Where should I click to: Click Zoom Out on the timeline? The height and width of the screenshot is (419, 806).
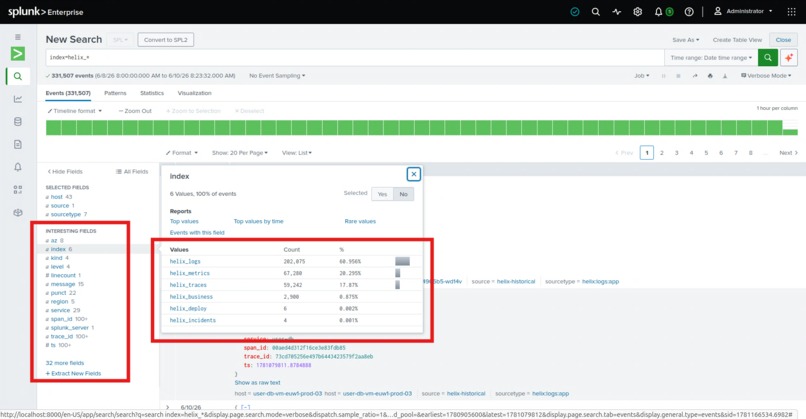coord(135,111)
